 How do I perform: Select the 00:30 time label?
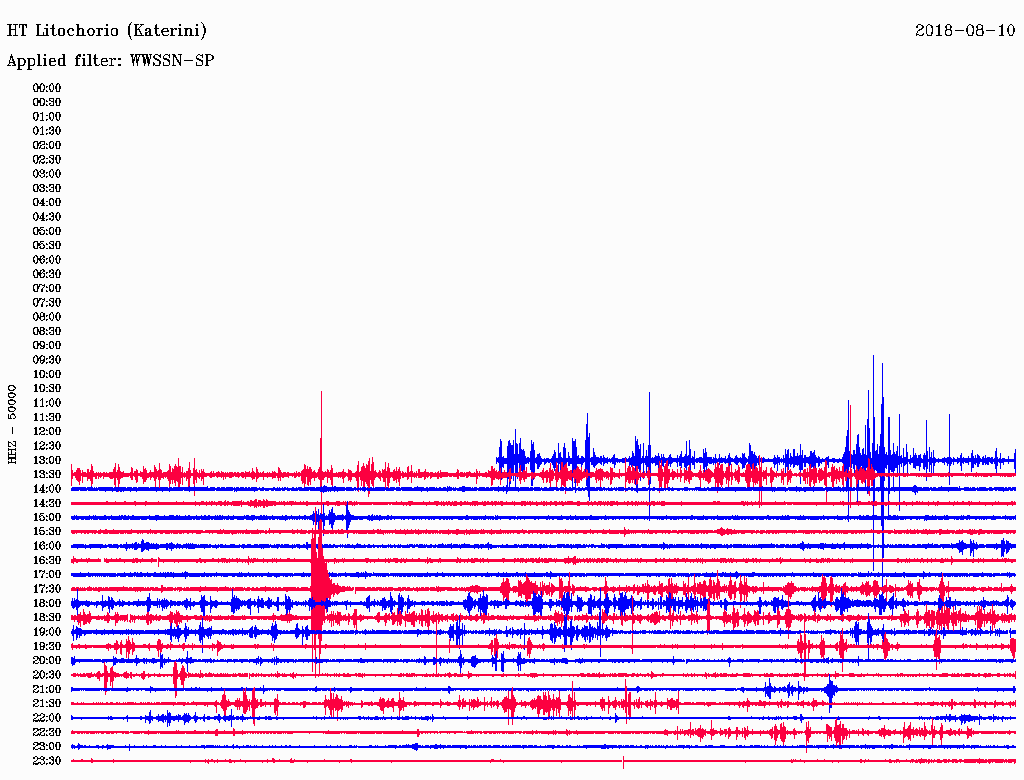click(47, 103)
